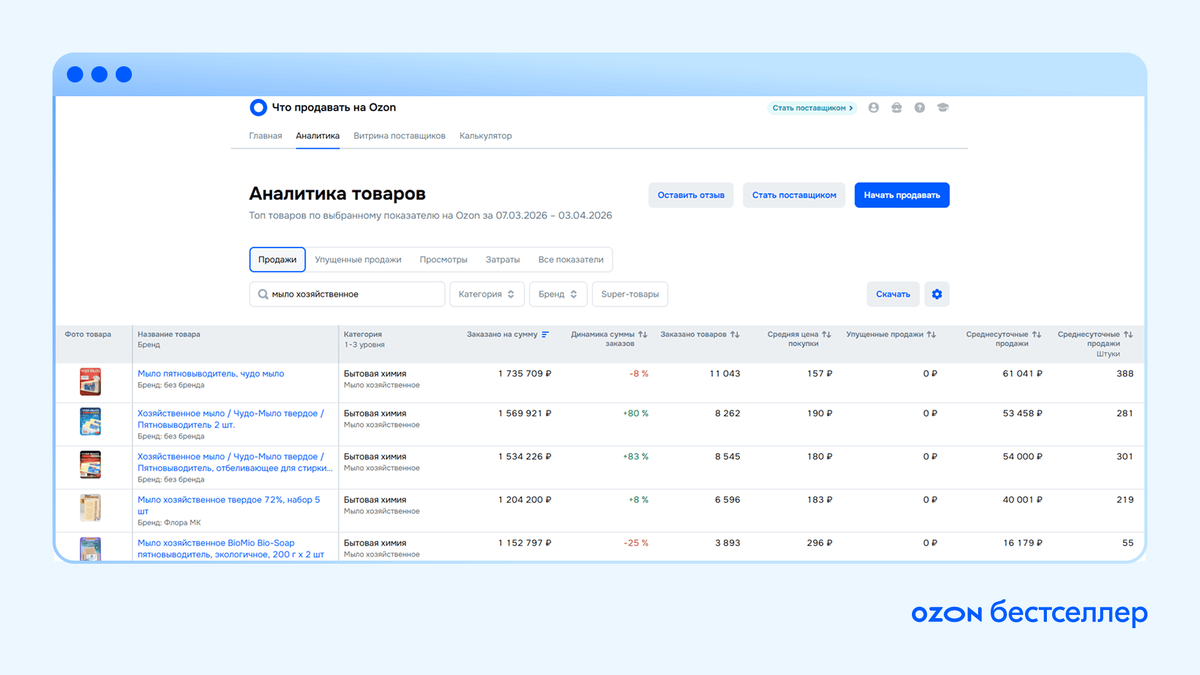Click the Название товара column header
The width and height of the screenshot is (1200, 675).
pos(169,334)
